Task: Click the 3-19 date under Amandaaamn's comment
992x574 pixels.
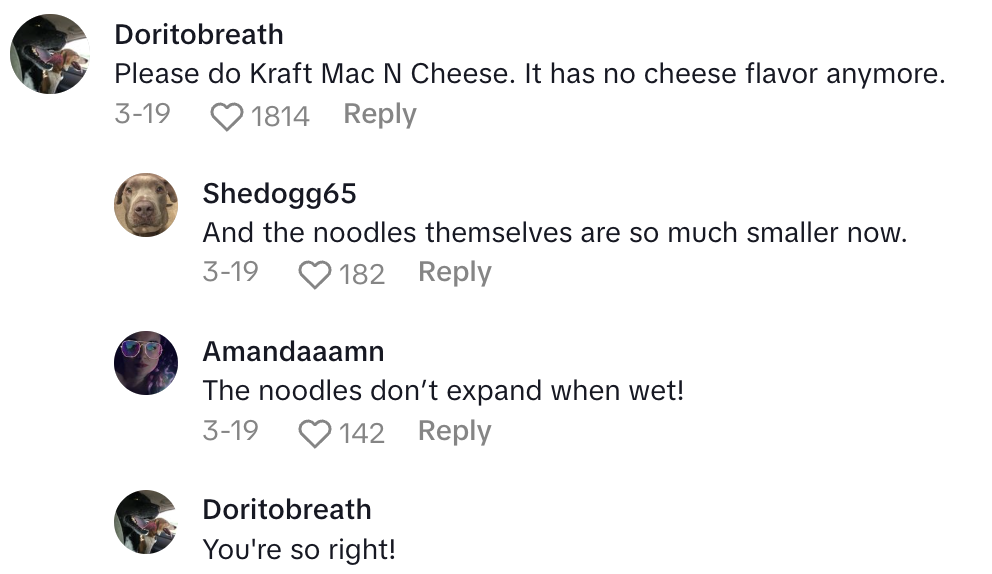Action: pos(230,431)
